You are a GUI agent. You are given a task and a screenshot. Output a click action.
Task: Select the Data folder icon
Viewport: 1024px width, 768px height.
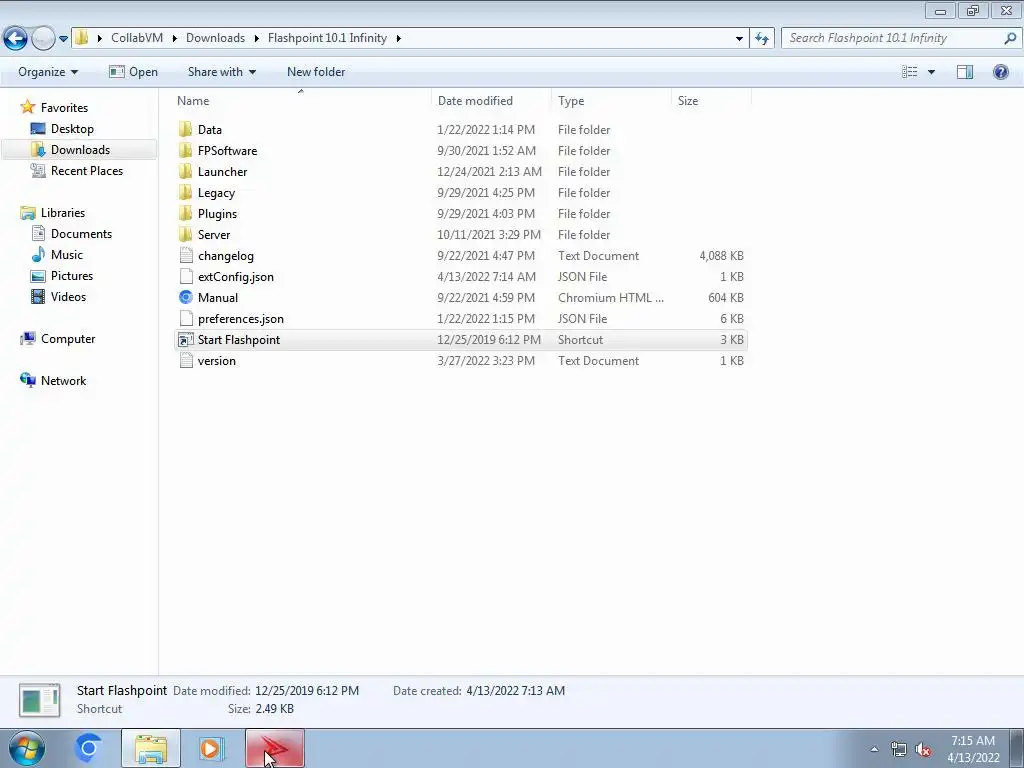pos(185,129)
